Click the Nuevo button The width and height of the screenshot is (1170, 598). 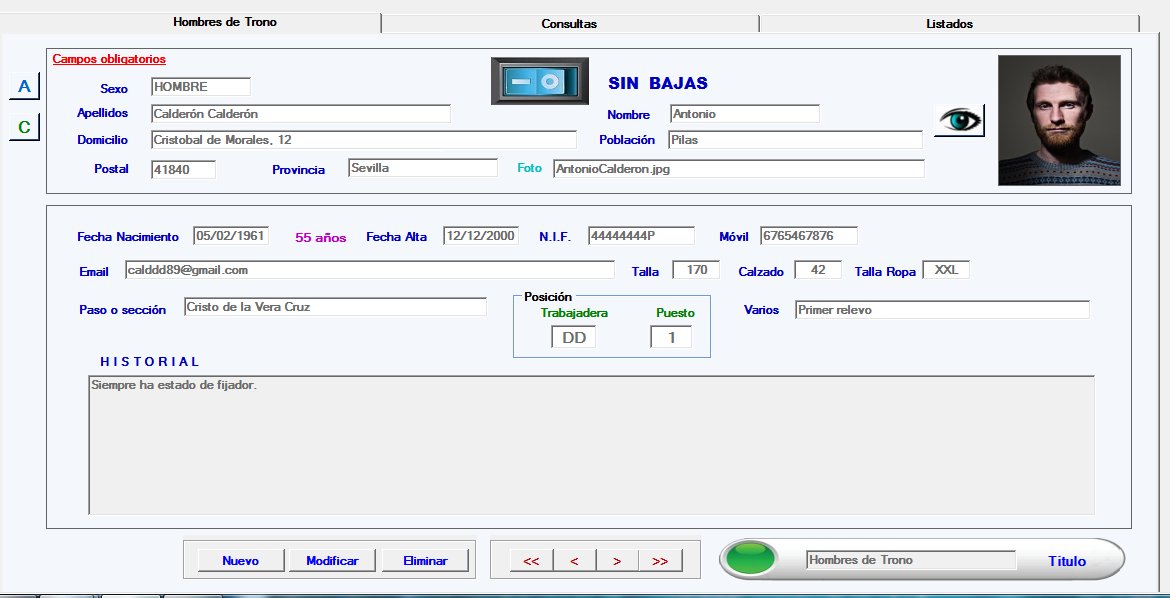click(240, 561)
